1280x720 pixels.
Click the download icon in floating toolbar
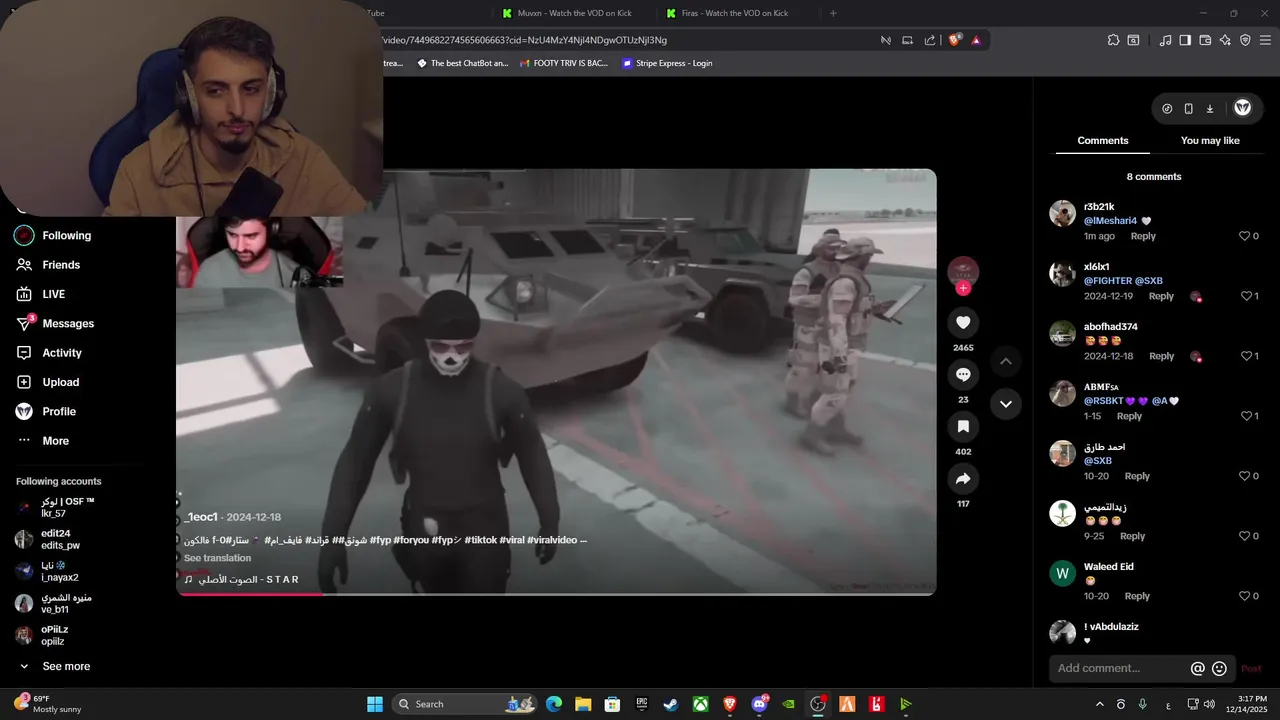coord(1209,108)
